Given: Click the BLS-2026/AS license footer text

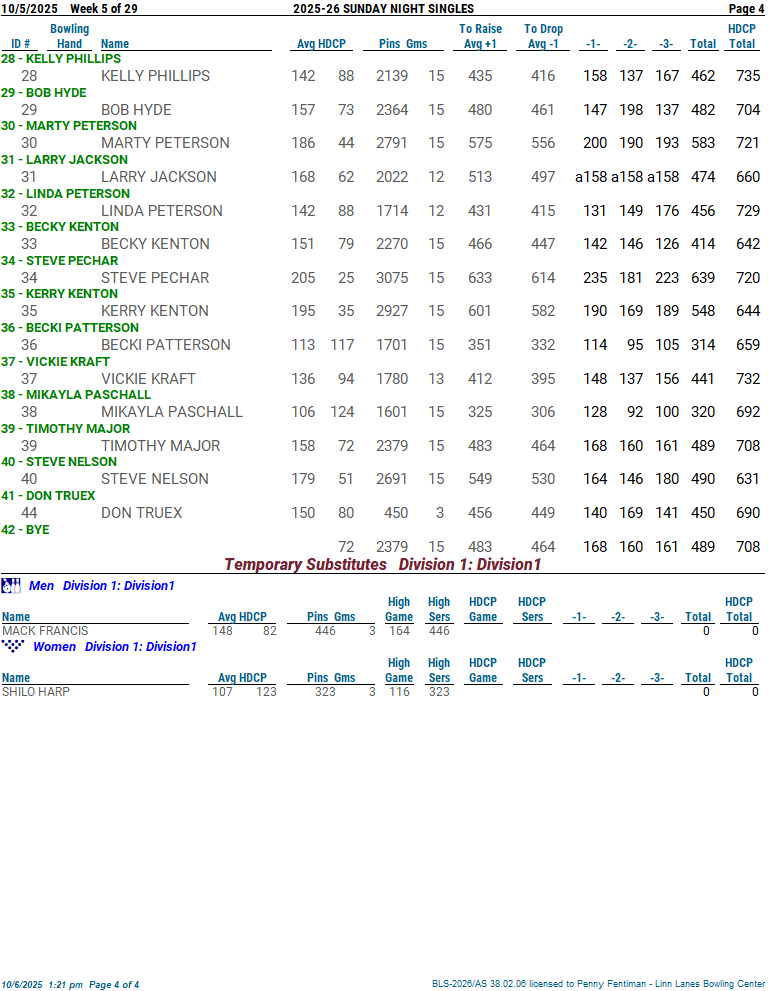Looking at the screenshot, I should coord(598,984).
